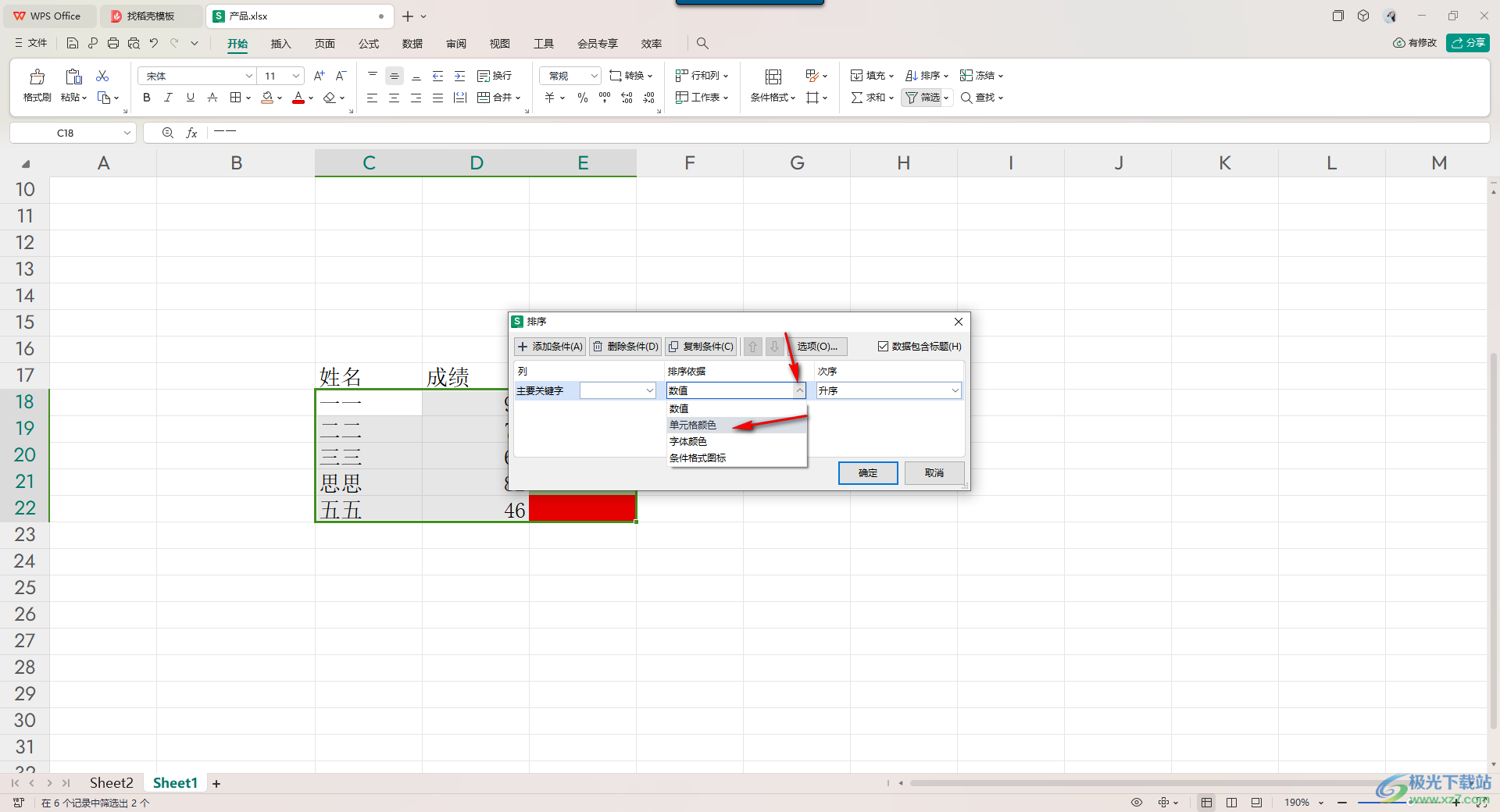Click the eraser clear-format icon

330,98
